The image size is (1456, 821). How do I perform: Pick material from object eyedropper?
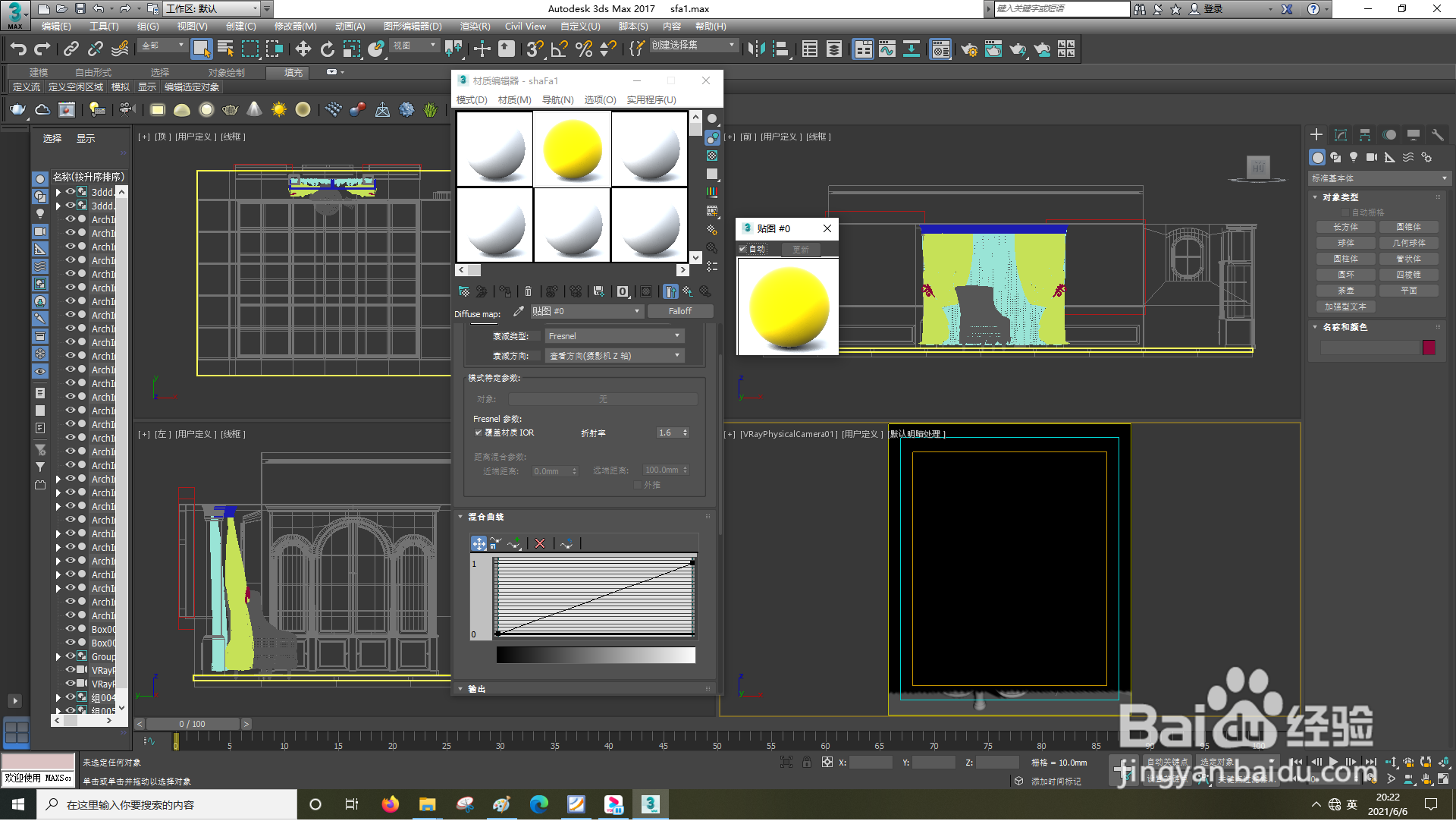pos(519,312)
